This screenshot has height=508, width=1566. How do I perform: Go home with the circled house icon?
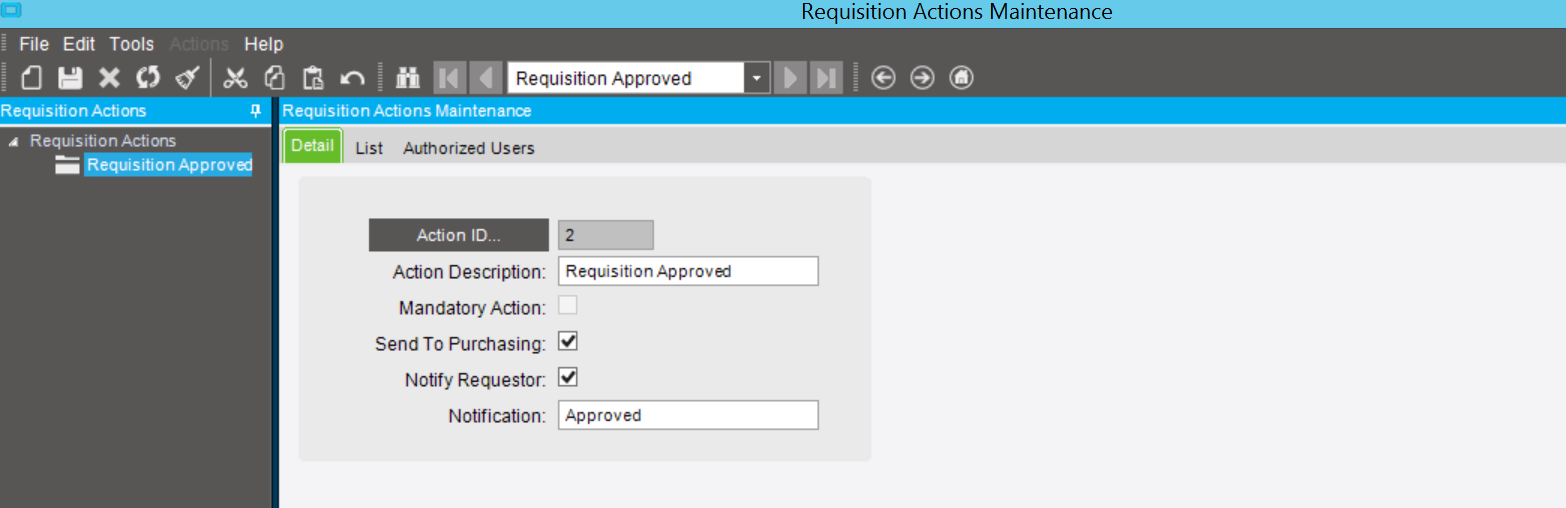961,78
